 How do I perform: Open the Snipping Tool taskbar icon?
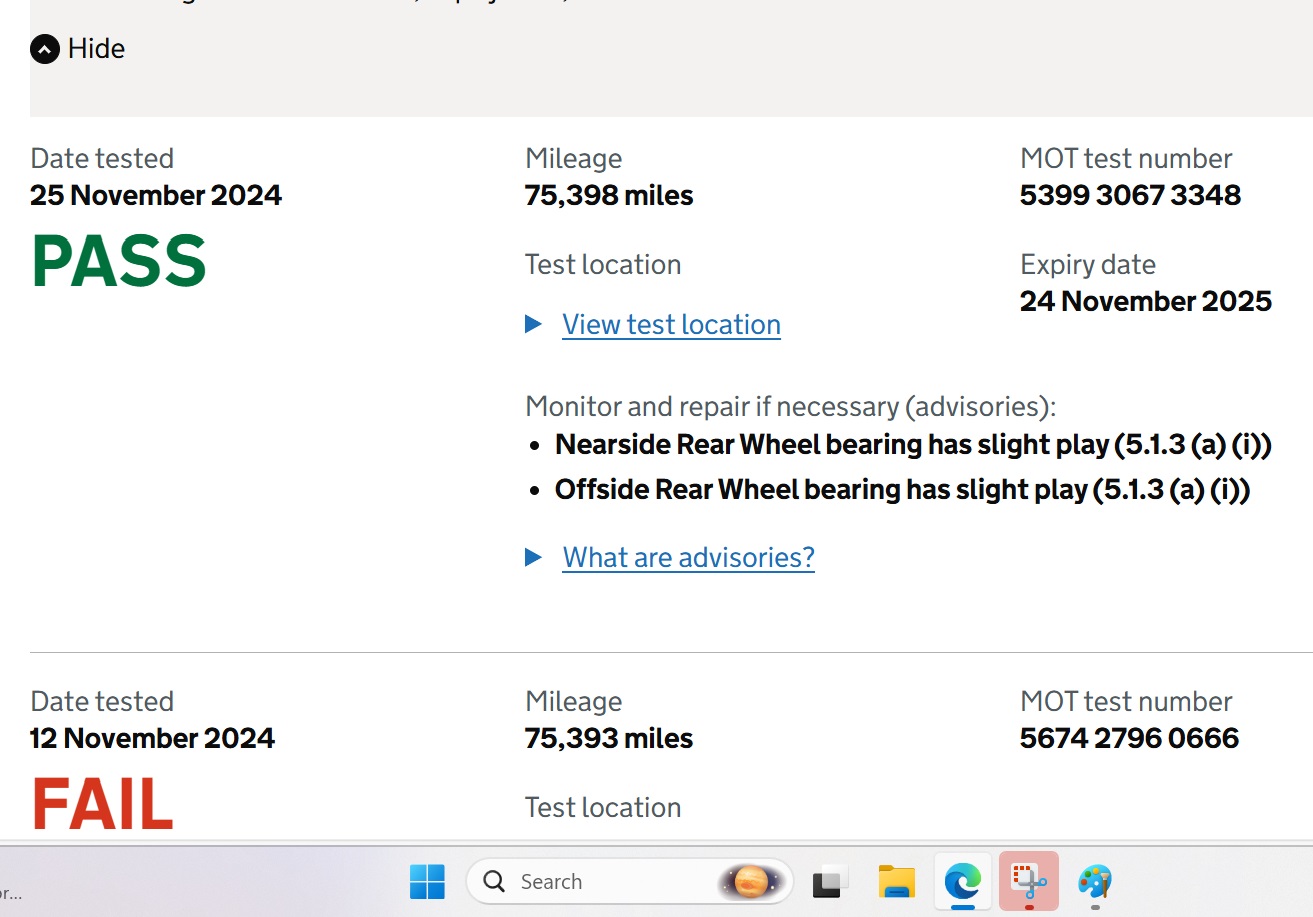pyautogui.click(x=1028, y=881)
